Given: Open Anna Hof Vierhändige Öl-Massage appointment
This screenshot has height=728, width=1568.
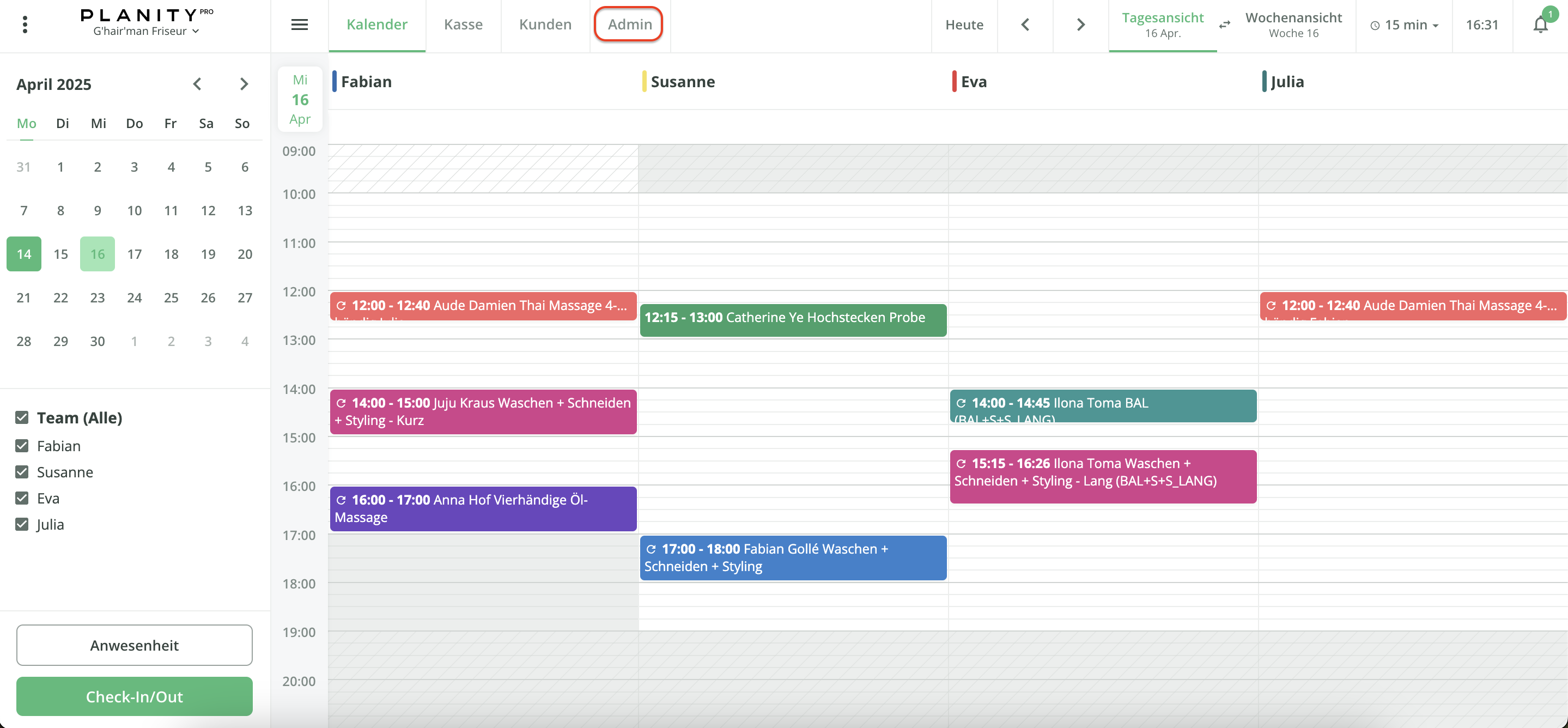Looking at the screenshot, I should tap(483, 508).
